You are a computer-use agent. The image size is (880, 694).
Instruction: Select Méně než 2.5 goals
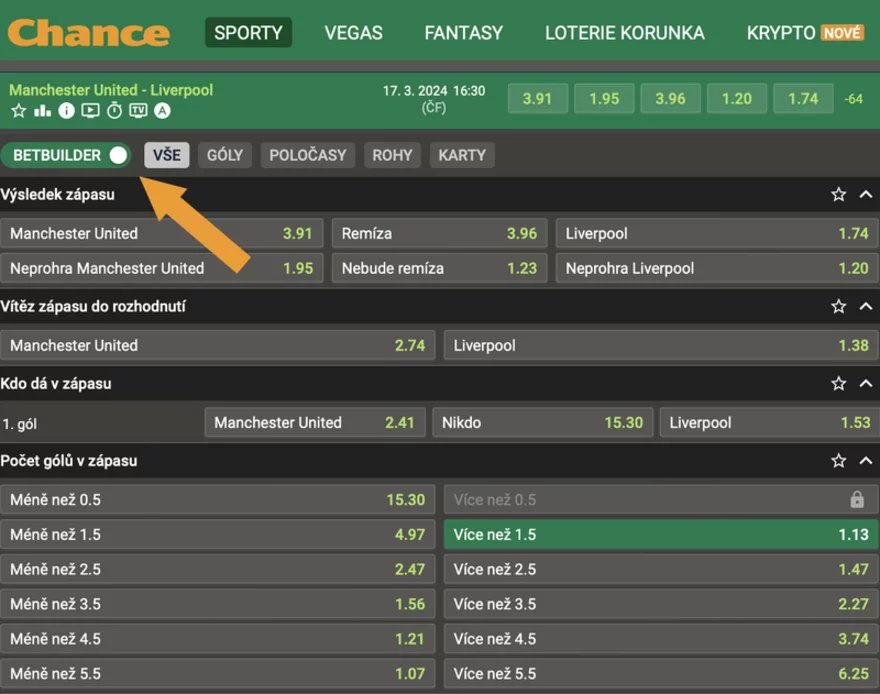(218, 569)
